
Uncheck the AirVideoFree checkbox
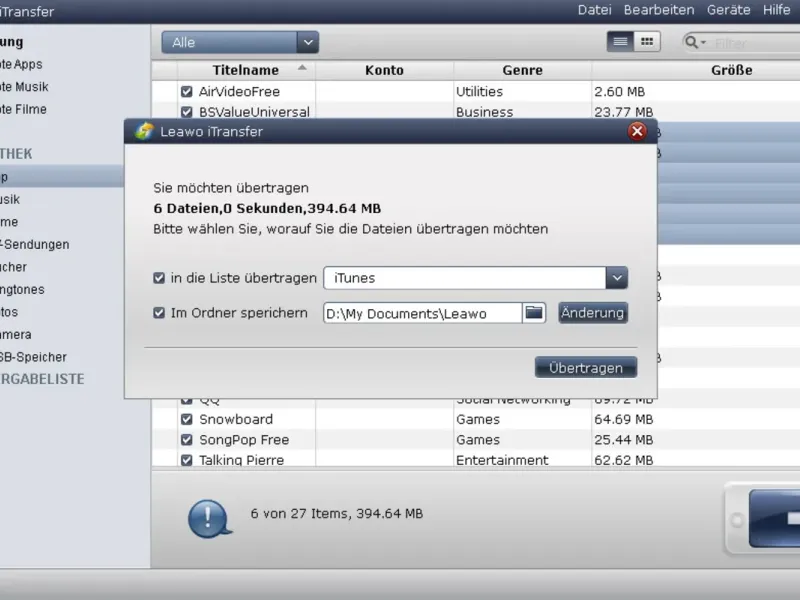[x=187, y=91]
